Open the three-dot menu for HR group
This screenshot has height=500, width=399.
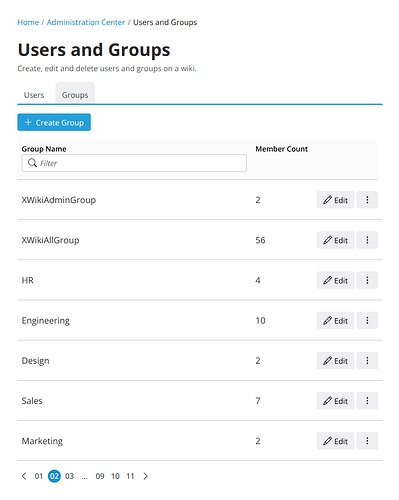coord(367,280)
